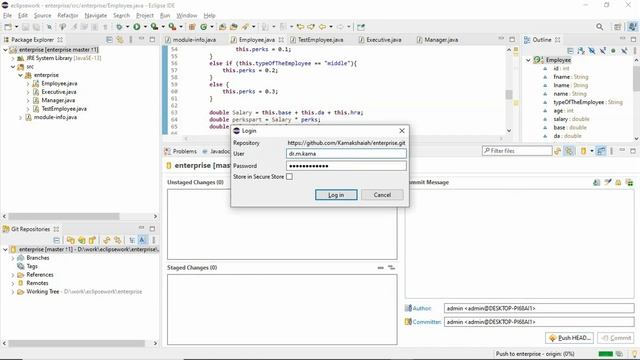Click remove-all icon in Staged Changes header

391,268
